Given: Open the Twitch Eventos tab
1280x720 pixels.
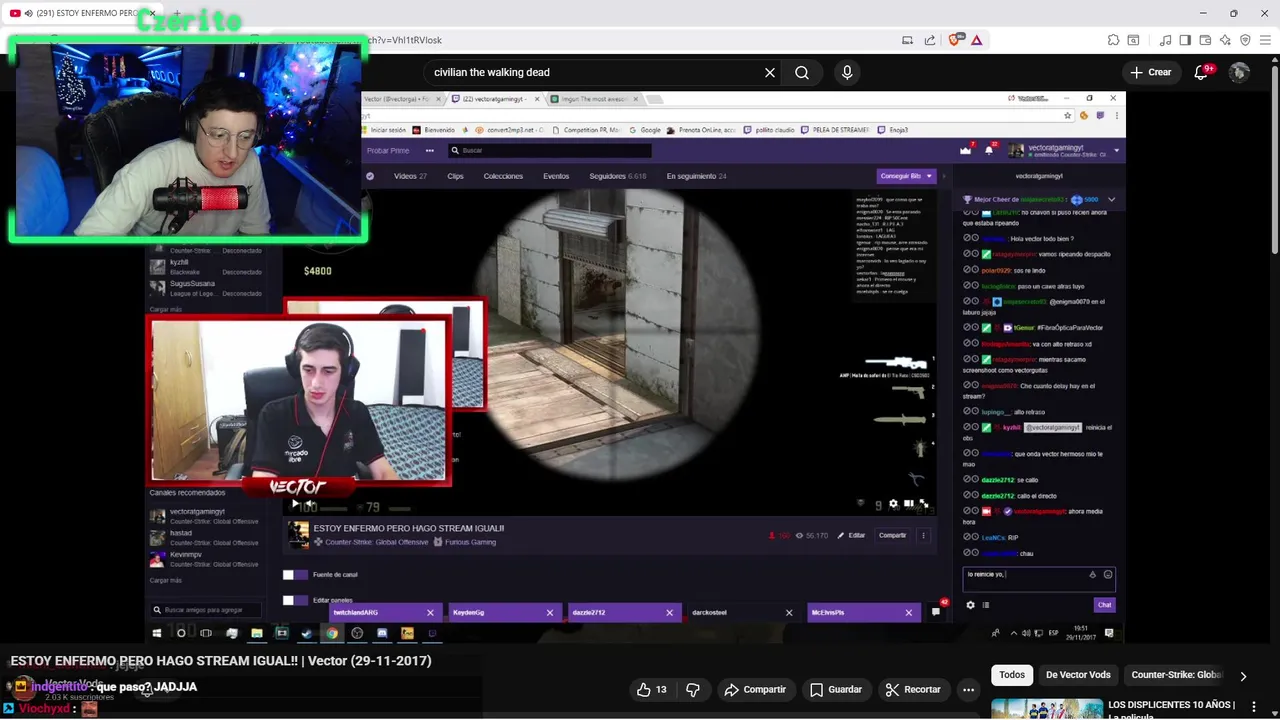Looking at the screenshot, I should click(556, 176).
